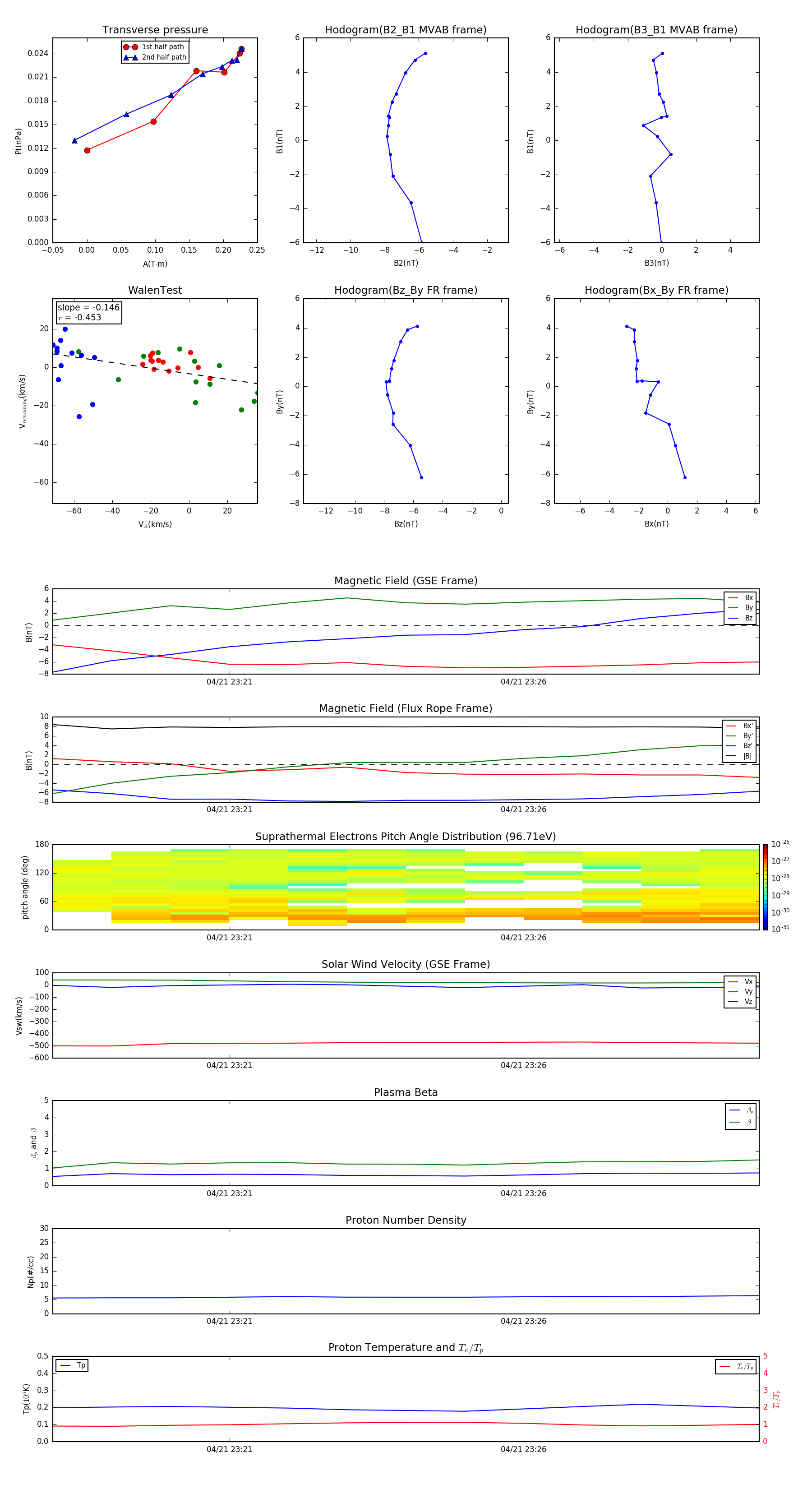Click the 'A(T·m)' x-axis label
The image size is (812, 1489).
[155, 264]
